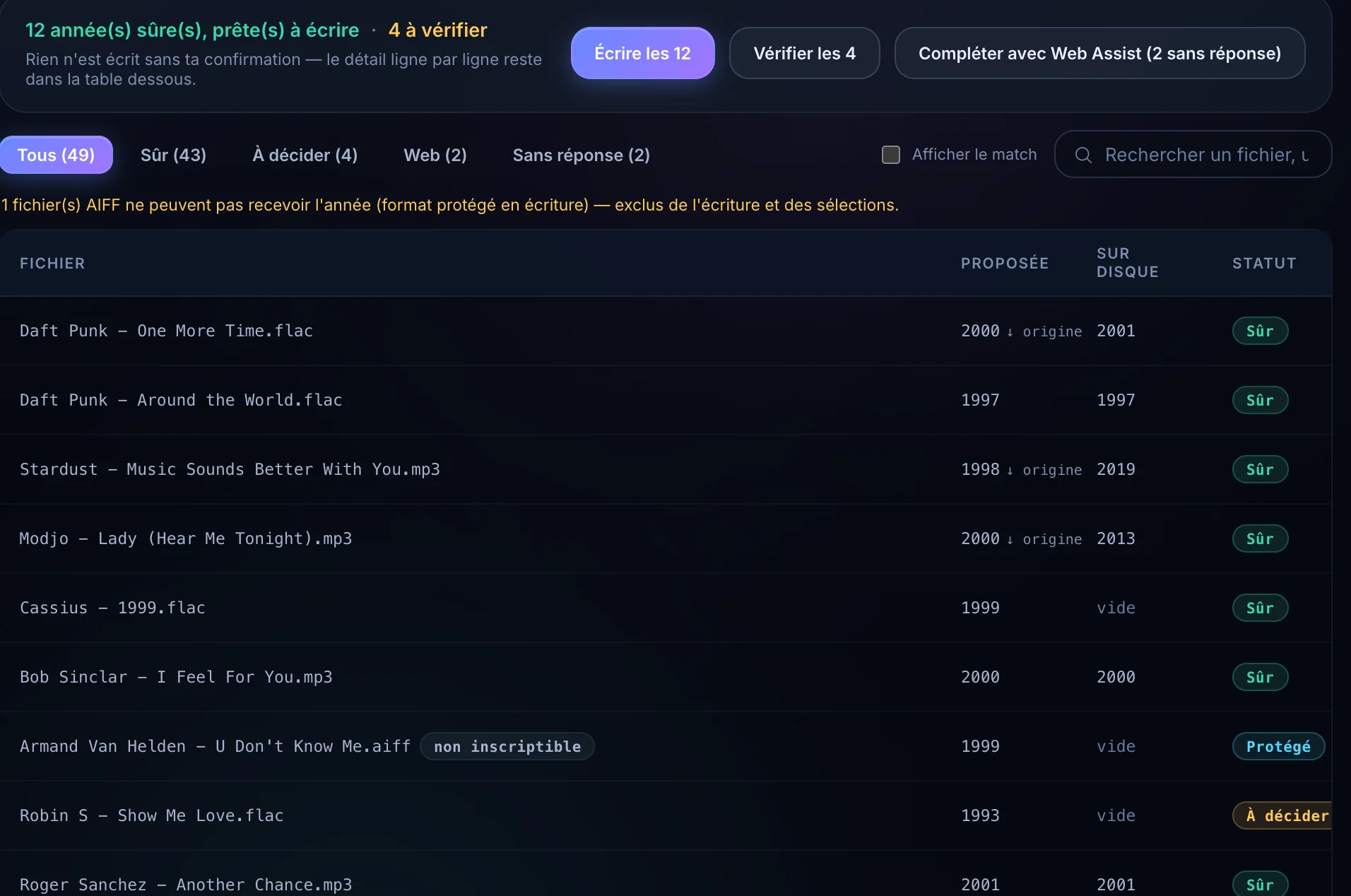Image resolution: width=1351 pixels, height=896 pixels.
Task: Click the 'À décider' badge on Robin S row
Action: click(1282, 815)
